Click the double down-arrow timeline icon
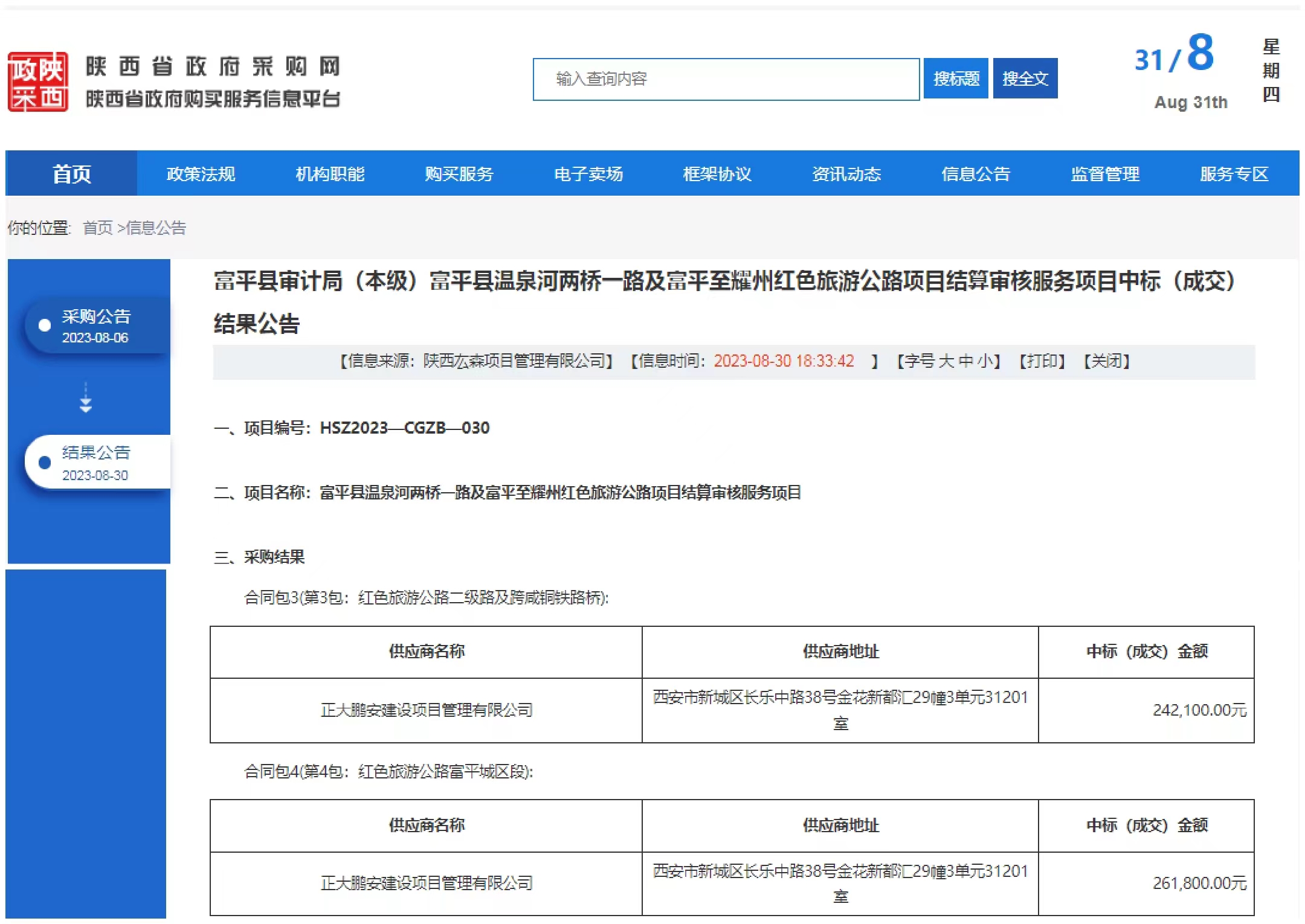 tap(86, 399)
